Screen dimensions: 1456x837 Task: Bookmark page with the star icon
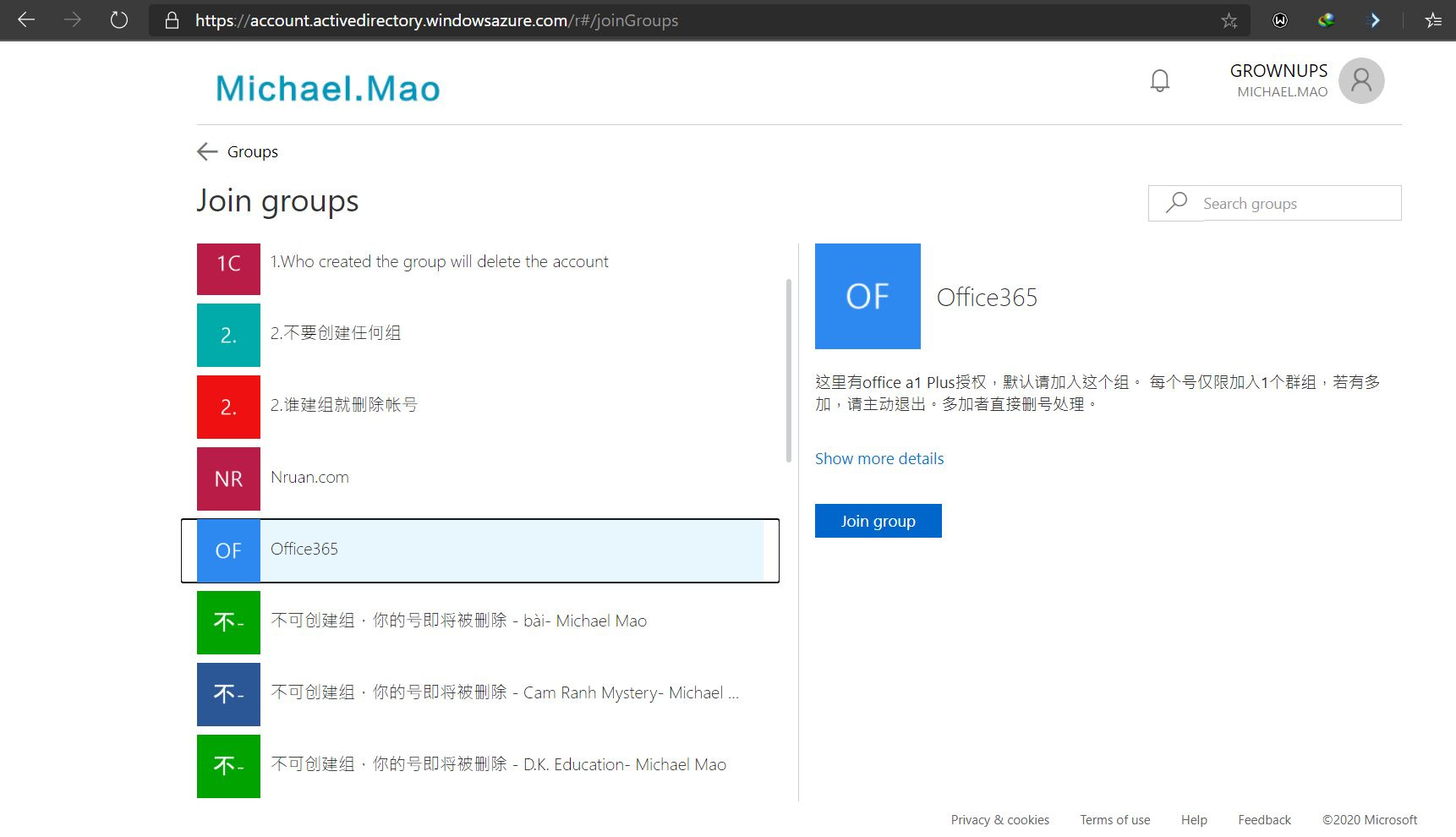click(x=1229, y=20)
